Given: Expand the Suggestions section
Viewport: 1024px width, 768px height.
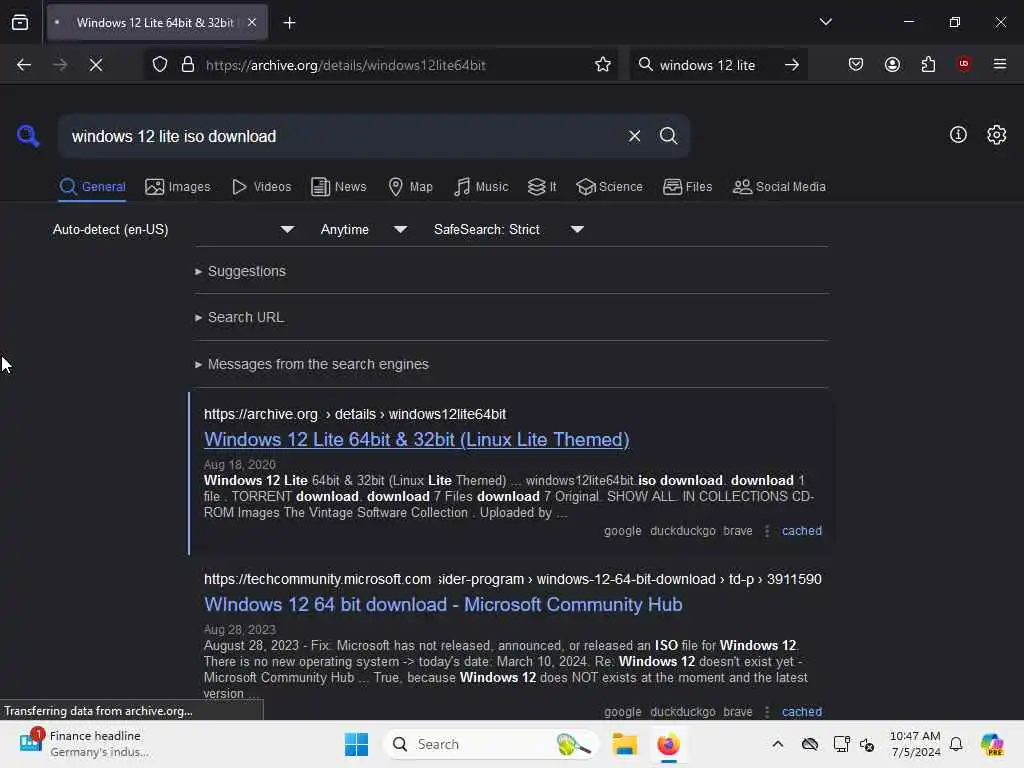Looking at the screenshot, I should pyautogui.click(x=240, y=271).
